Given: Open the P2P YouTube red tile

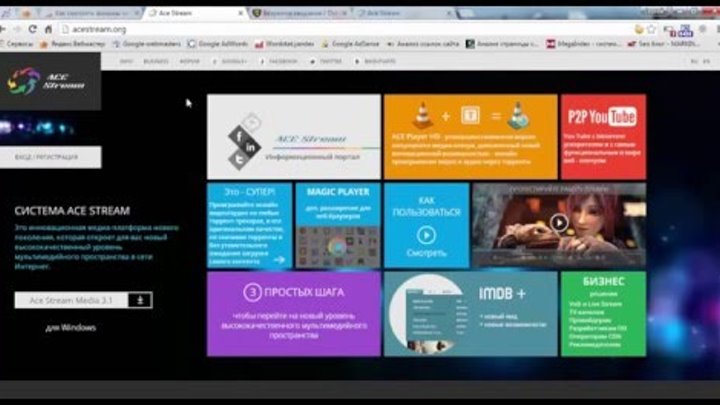Looking at the screenshot, I should [x=602, y=136].
